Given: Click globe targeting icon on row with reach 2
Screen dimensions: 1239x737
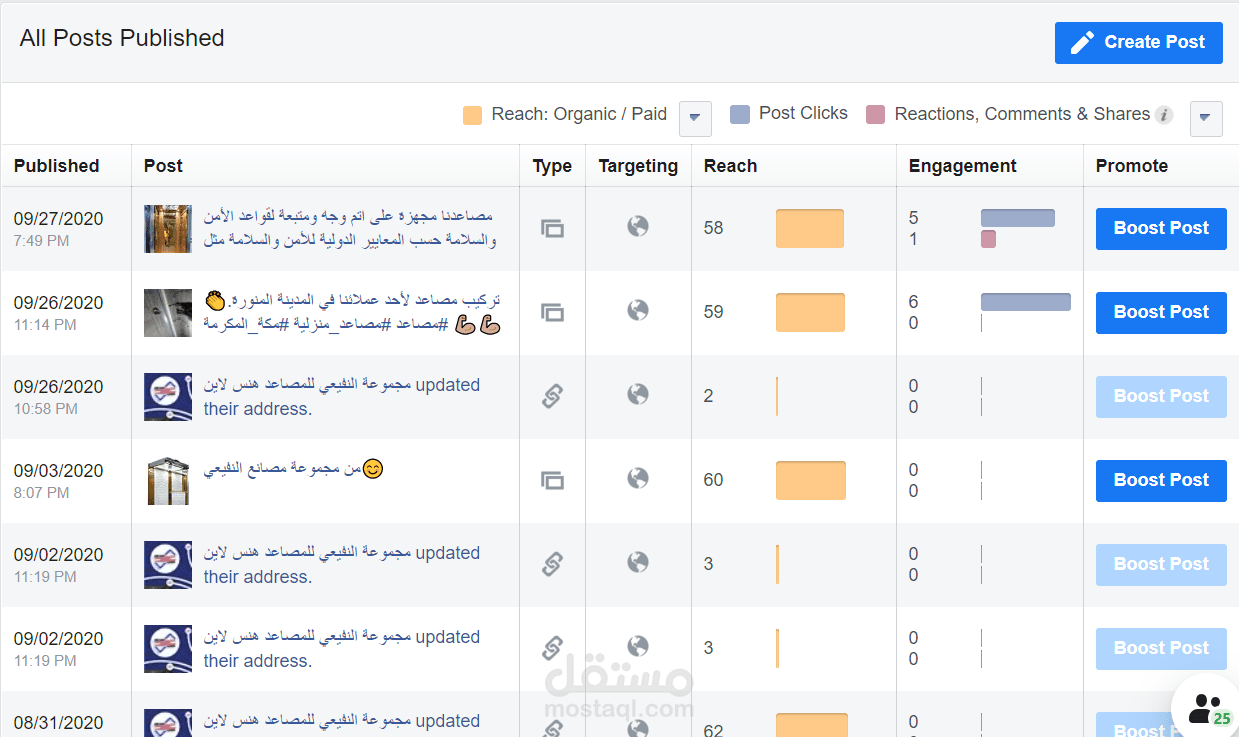Looking at the screenshot, I should coord(638,395).
